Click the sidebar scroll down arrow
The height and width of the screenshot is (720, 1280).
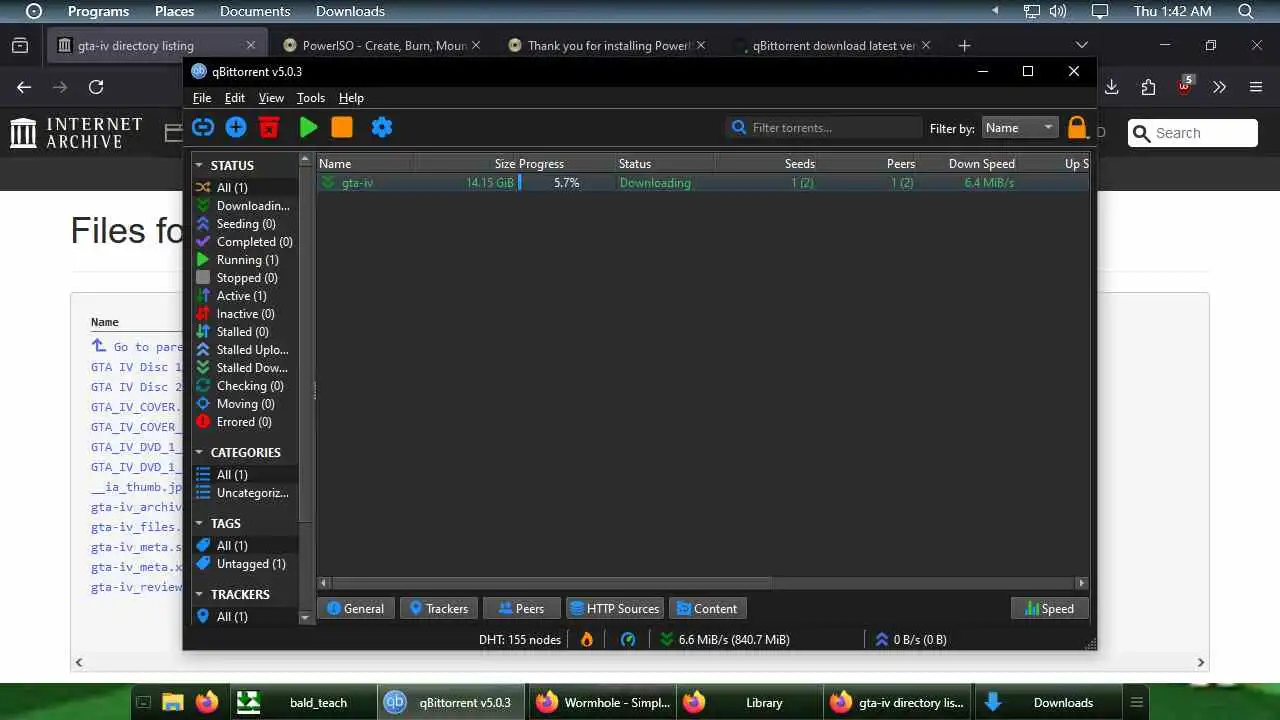305,617
